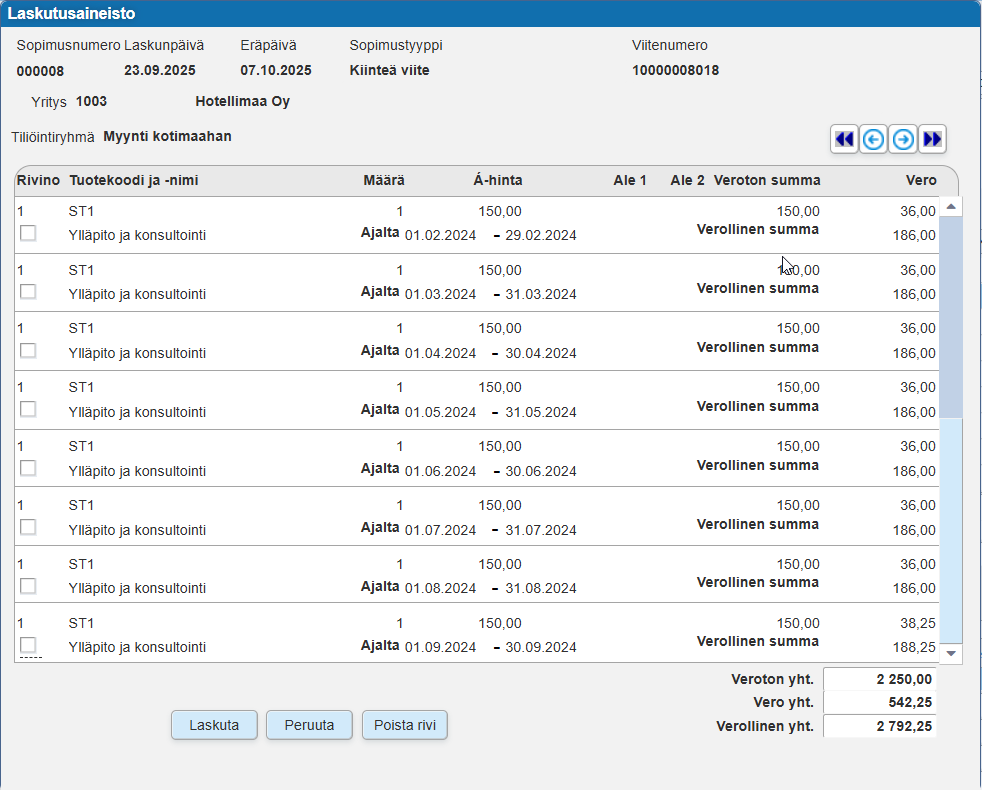Click invoice date 23.09.2025
Image resolution: width=982 pixels, height=790 pixels.
click(x=160, y=70)
